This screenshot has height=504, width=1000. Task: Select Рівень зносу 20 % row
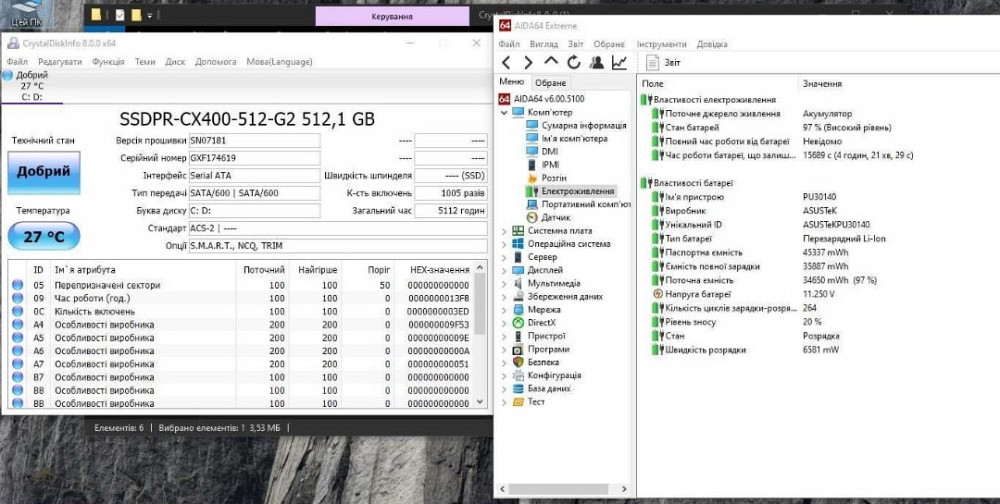point(820,322)
